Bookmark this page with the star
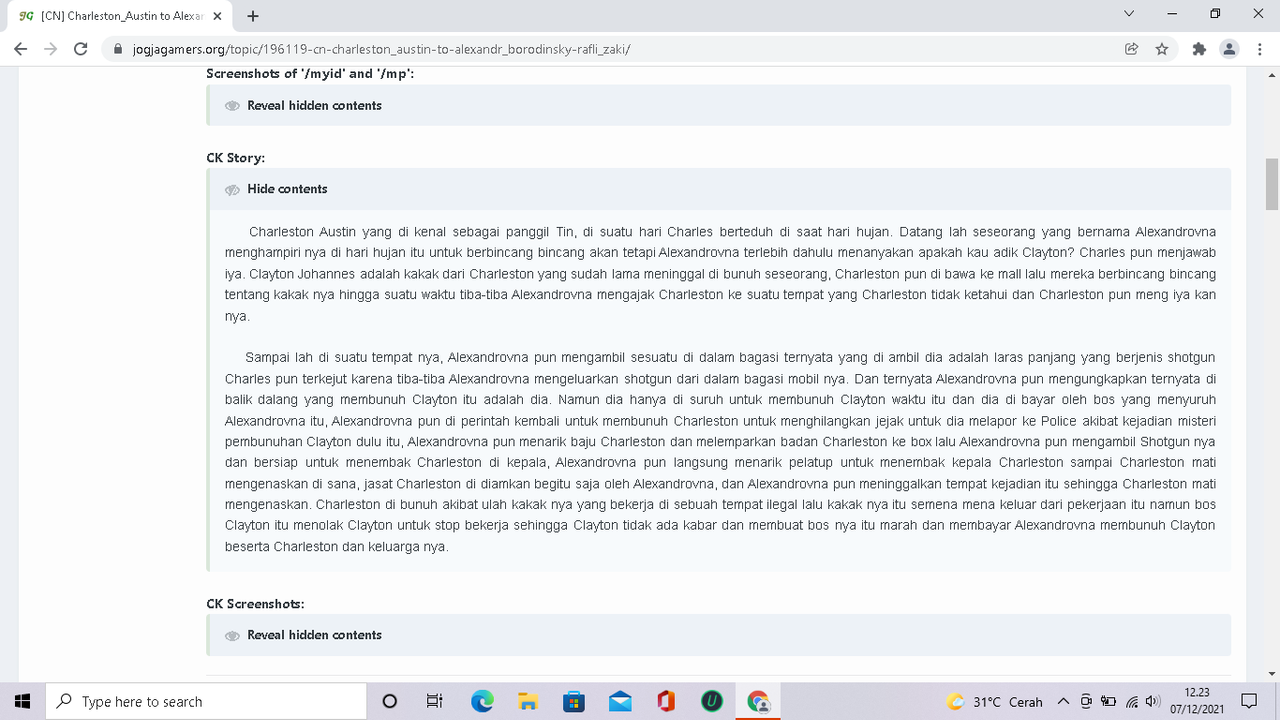The height and width of the screenshot is (720, 1280). [1162, 49]
